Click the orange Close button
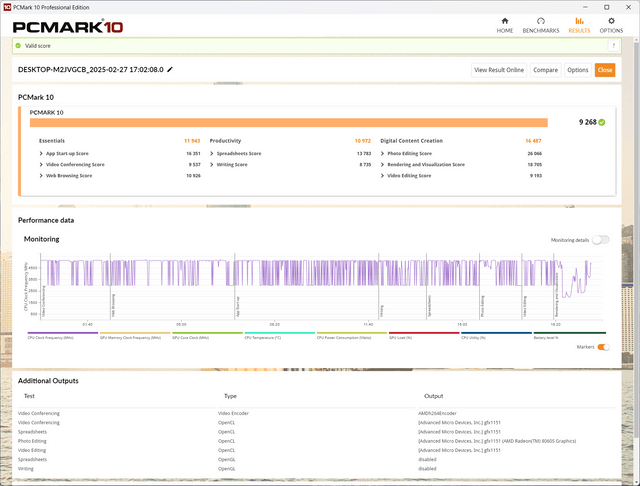 coord(604,70)
